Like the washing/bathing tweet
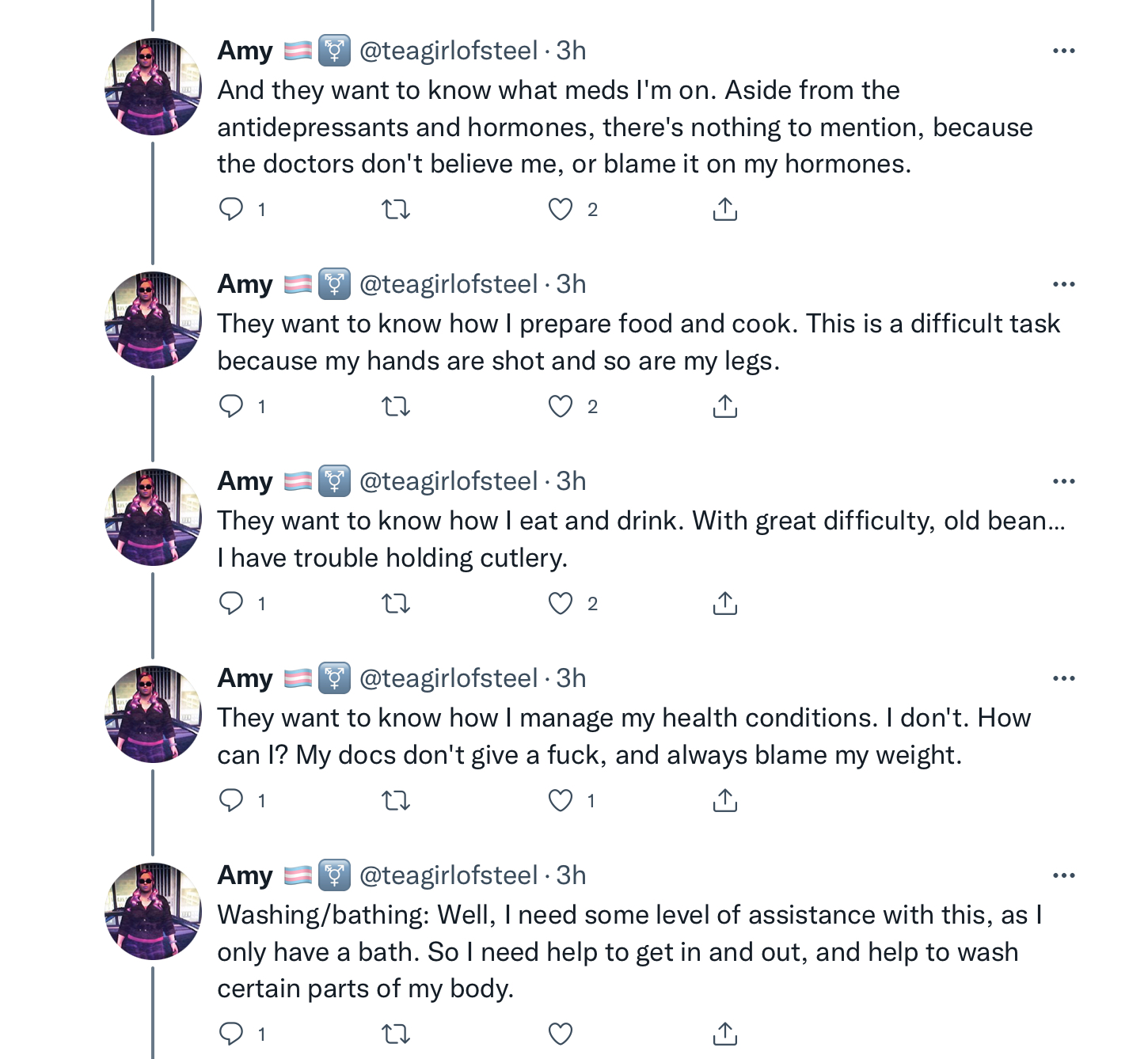This screenshot has height=1059, width=1148. tap(561, 1034)
